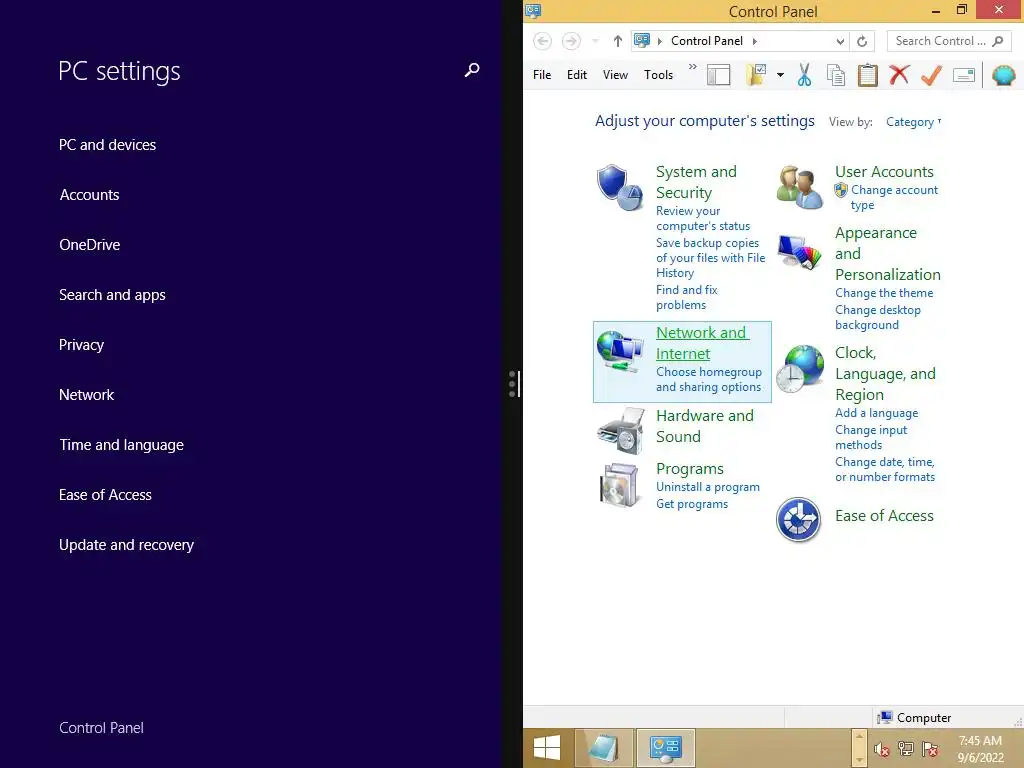
Task: Click the muted volume tray icon
Action: pos(882,749)
